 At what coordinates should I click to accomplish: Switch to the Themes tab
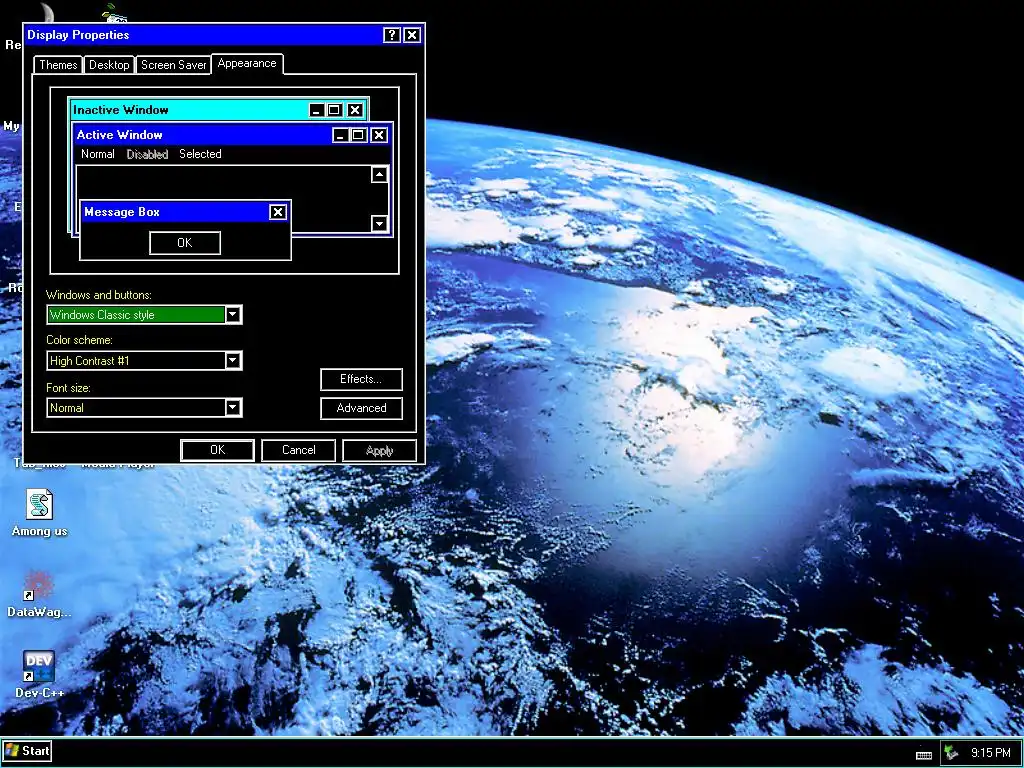coord(58,65)
